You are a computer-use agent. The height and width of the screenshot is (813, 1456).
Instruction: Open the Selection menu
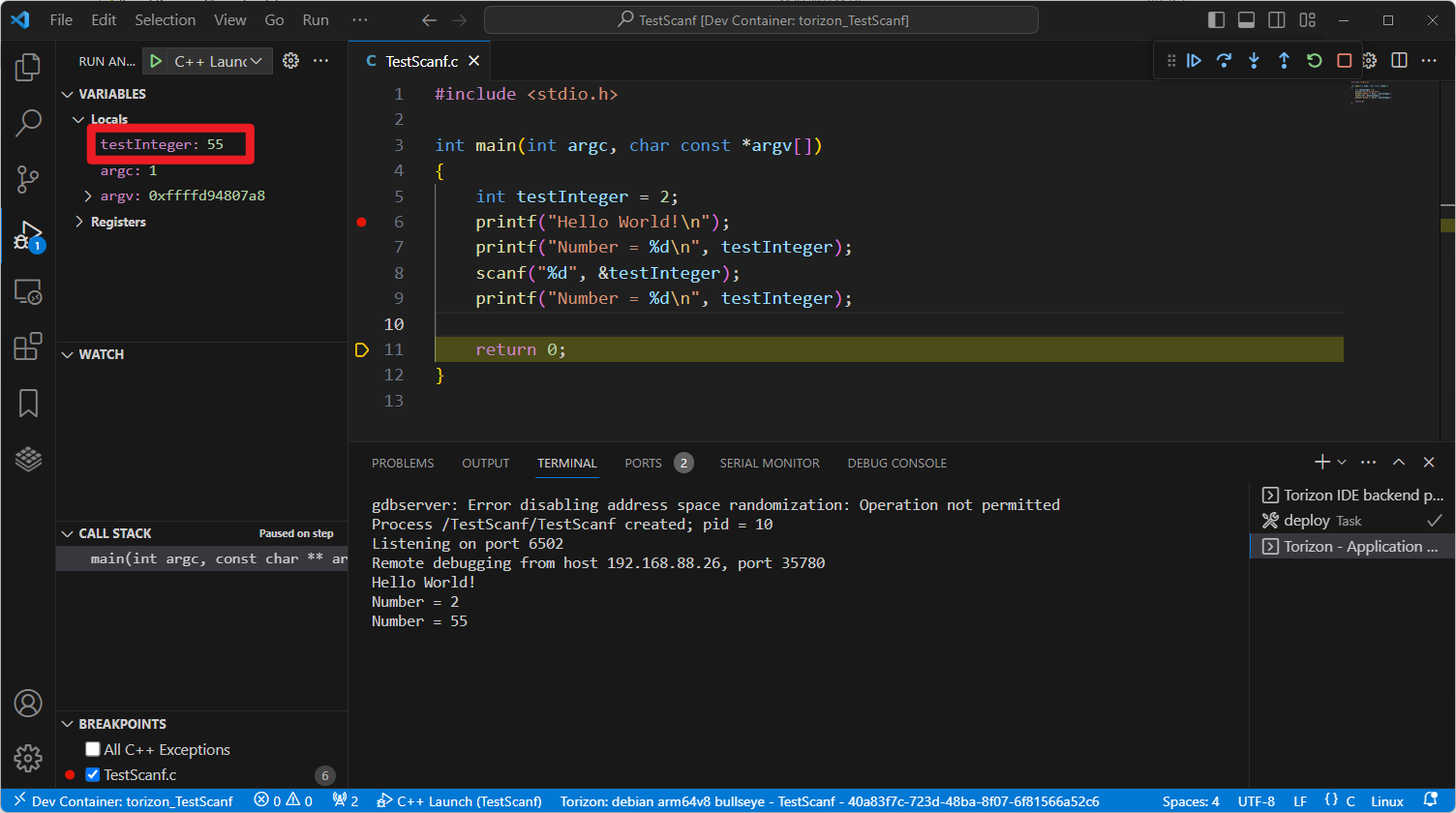click(x=165, y=19)
